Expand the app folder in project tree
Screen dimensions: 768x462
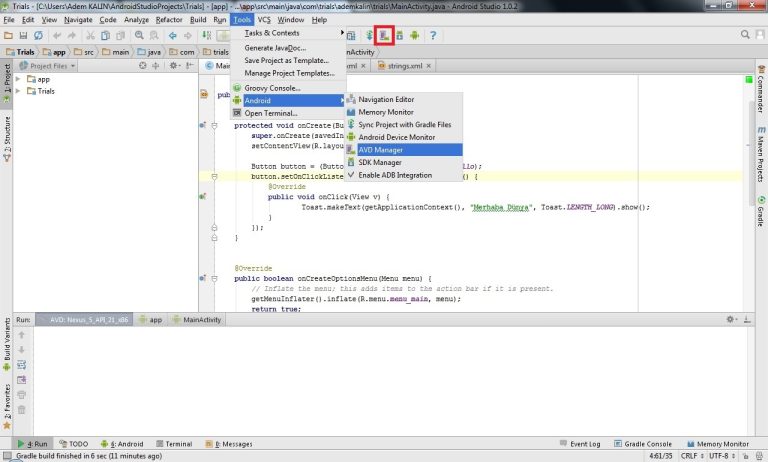(18, 79)
